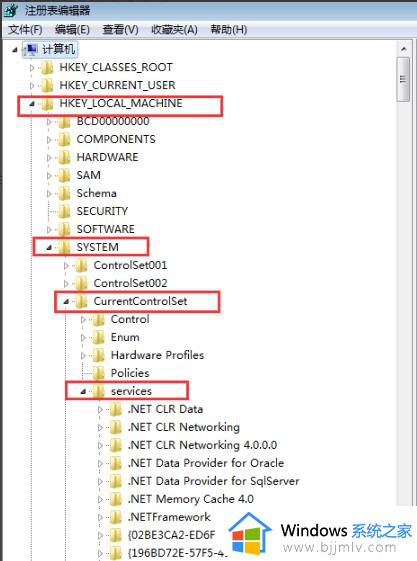Collapse the CurrentControlSet key arrow
The image size is (417, 561).
pyautogui.click(x=66, y=302)
